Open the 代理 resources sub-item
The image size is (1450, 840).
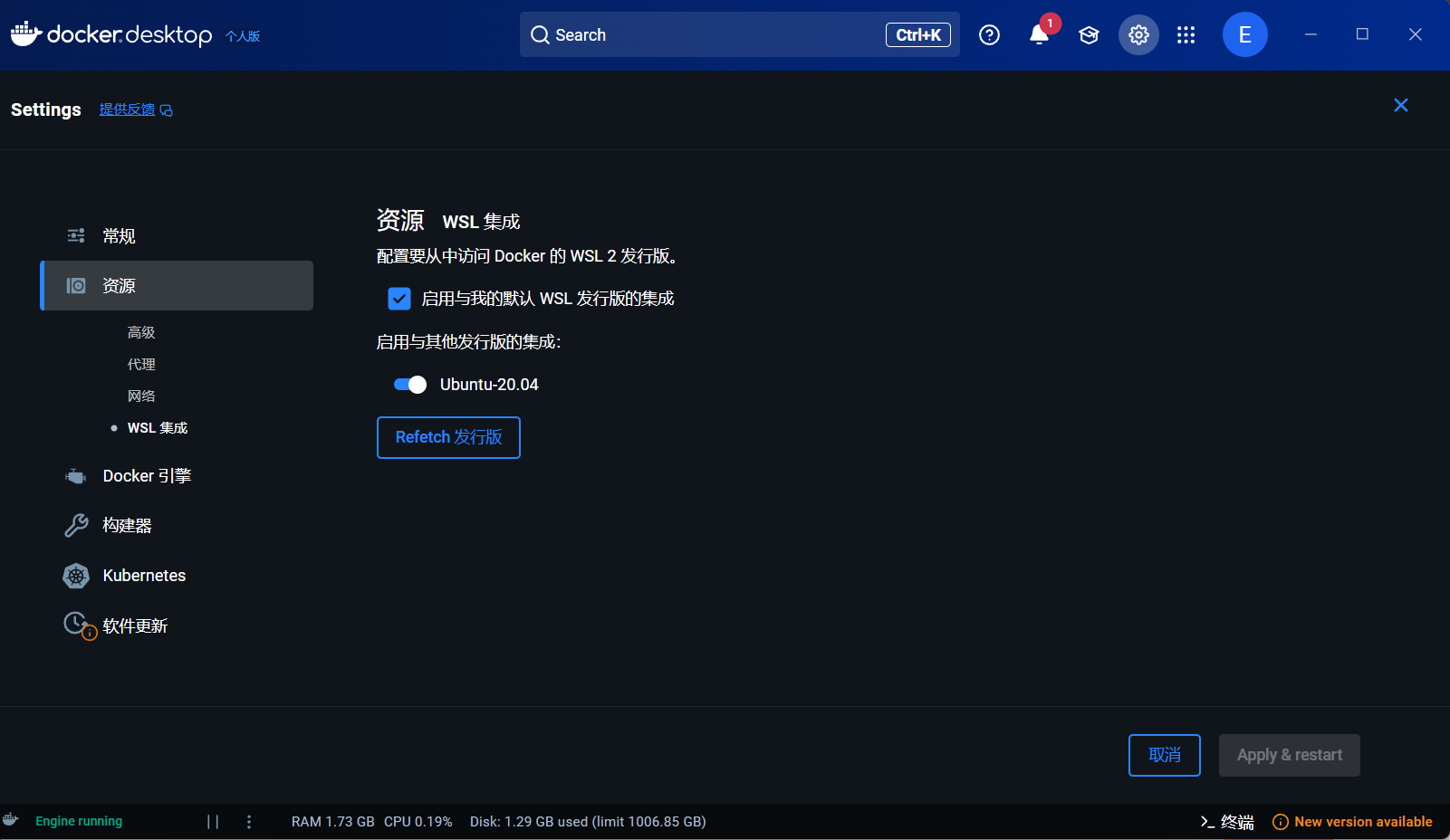pos(141,365)
